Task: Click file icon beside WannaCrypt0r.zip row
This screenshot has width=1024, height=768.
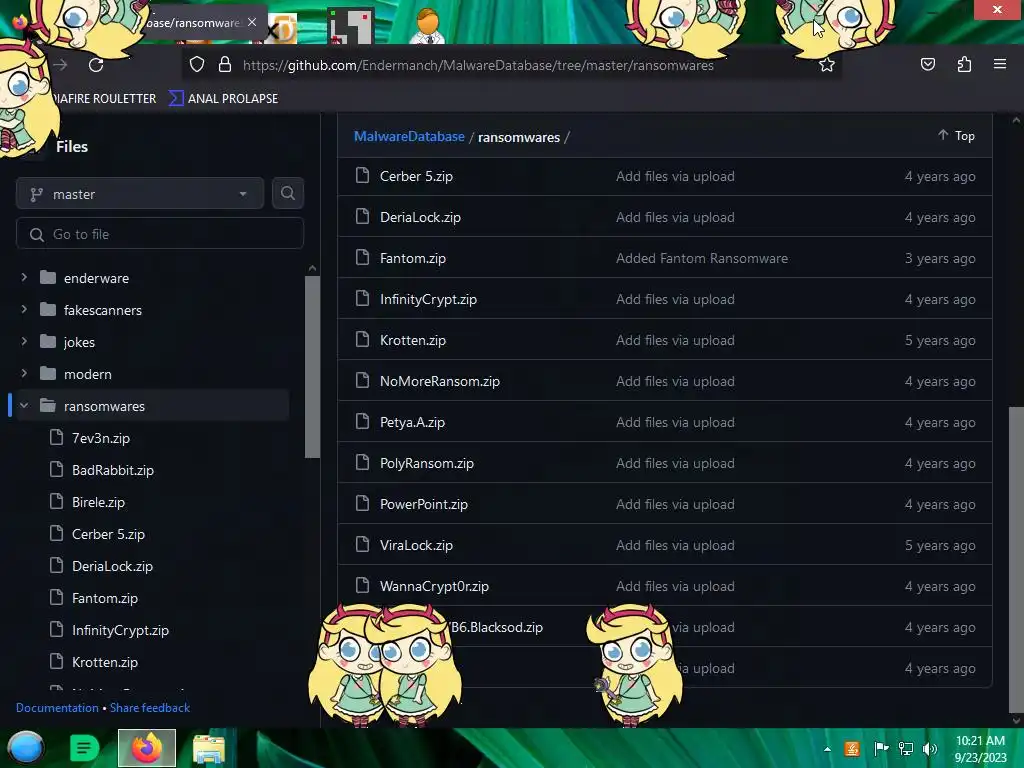Action: [x=362, y=585]
